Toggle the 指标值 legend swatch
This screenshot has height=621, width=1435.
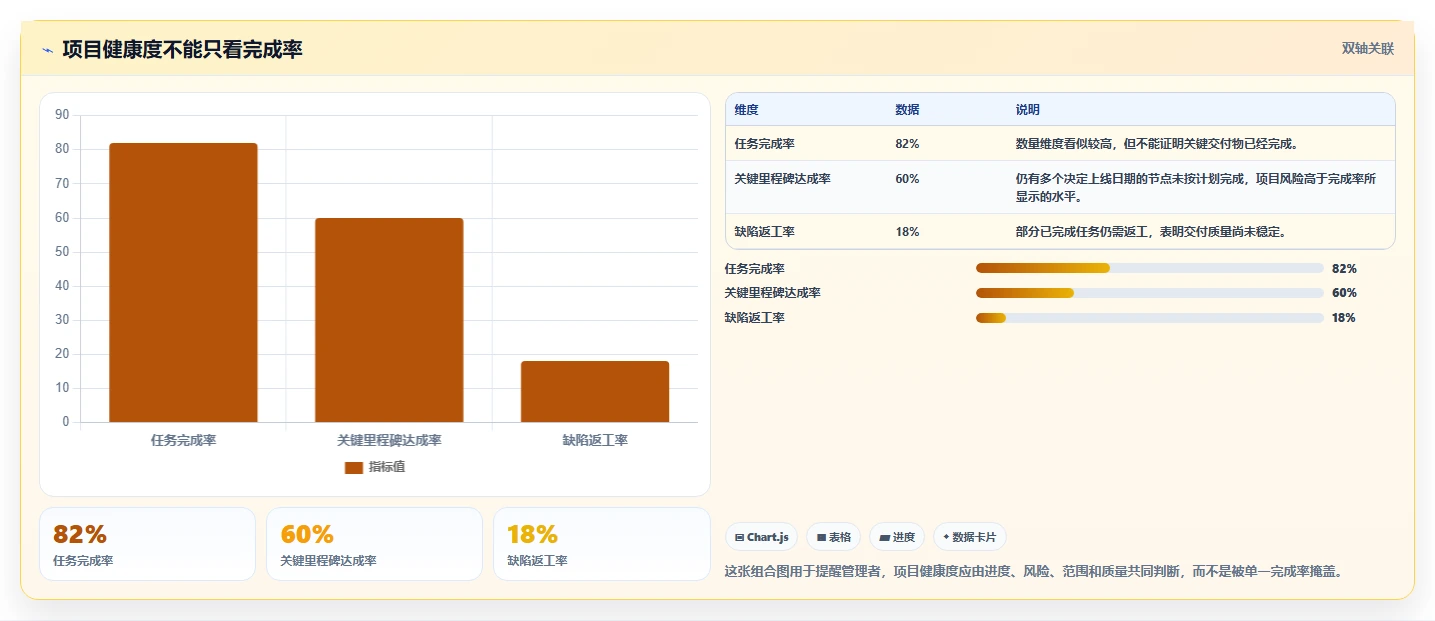pyautogui.click(x=353, y=467)
